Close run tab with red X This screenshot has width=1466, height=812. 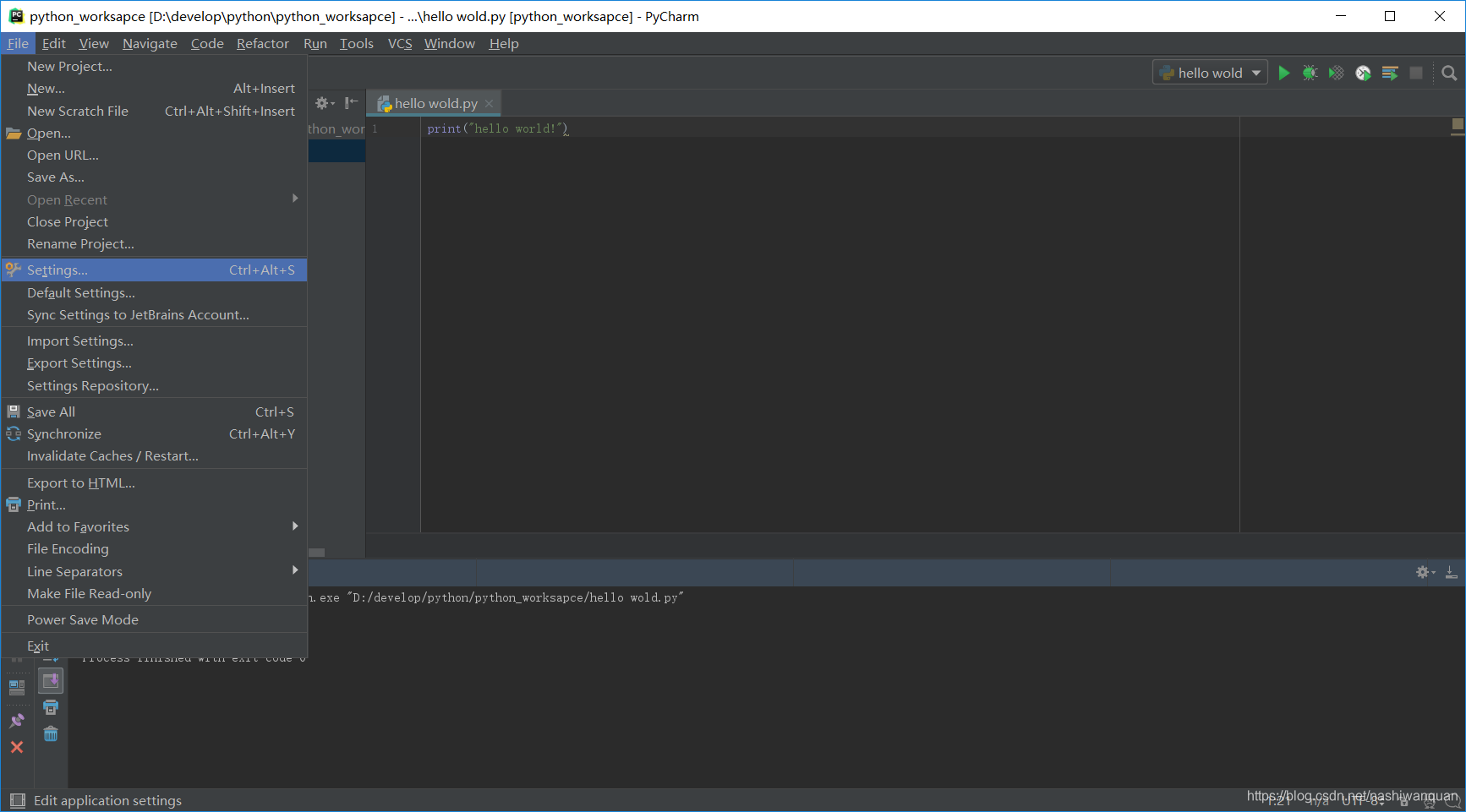tap(17, 747)
